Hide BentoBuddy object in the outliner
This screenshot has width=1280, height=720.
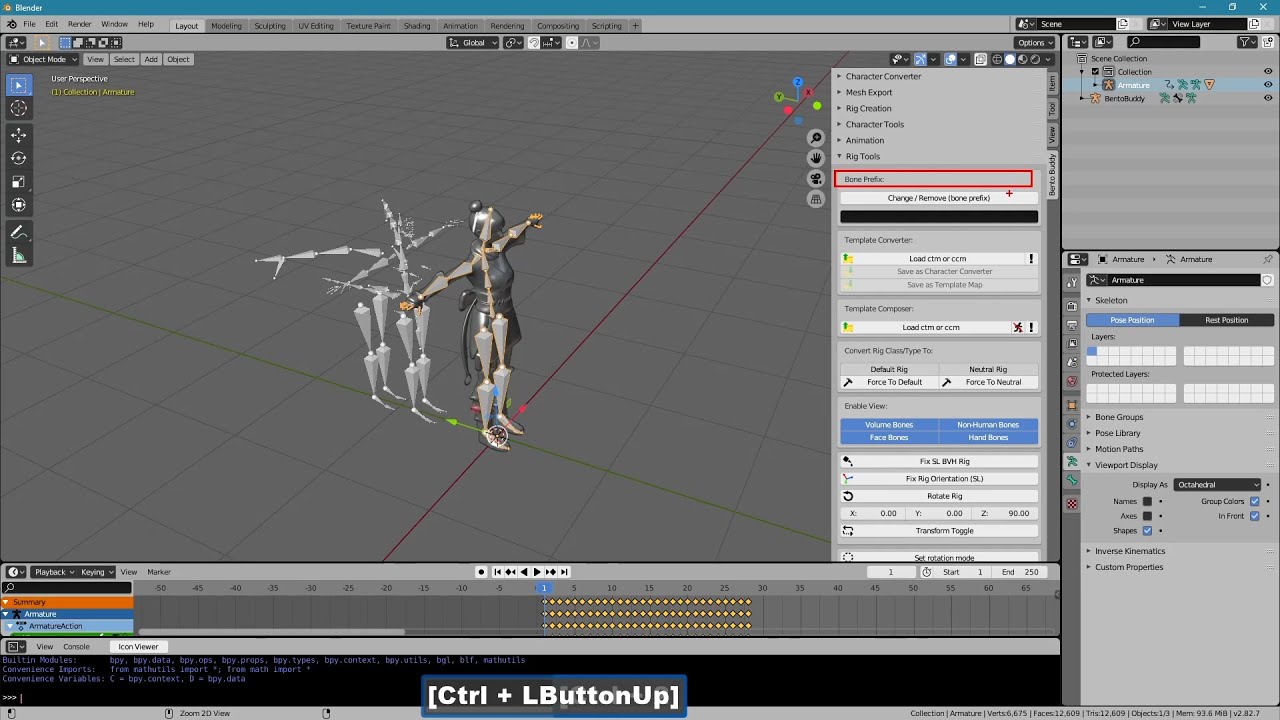tap(1269, 98)
